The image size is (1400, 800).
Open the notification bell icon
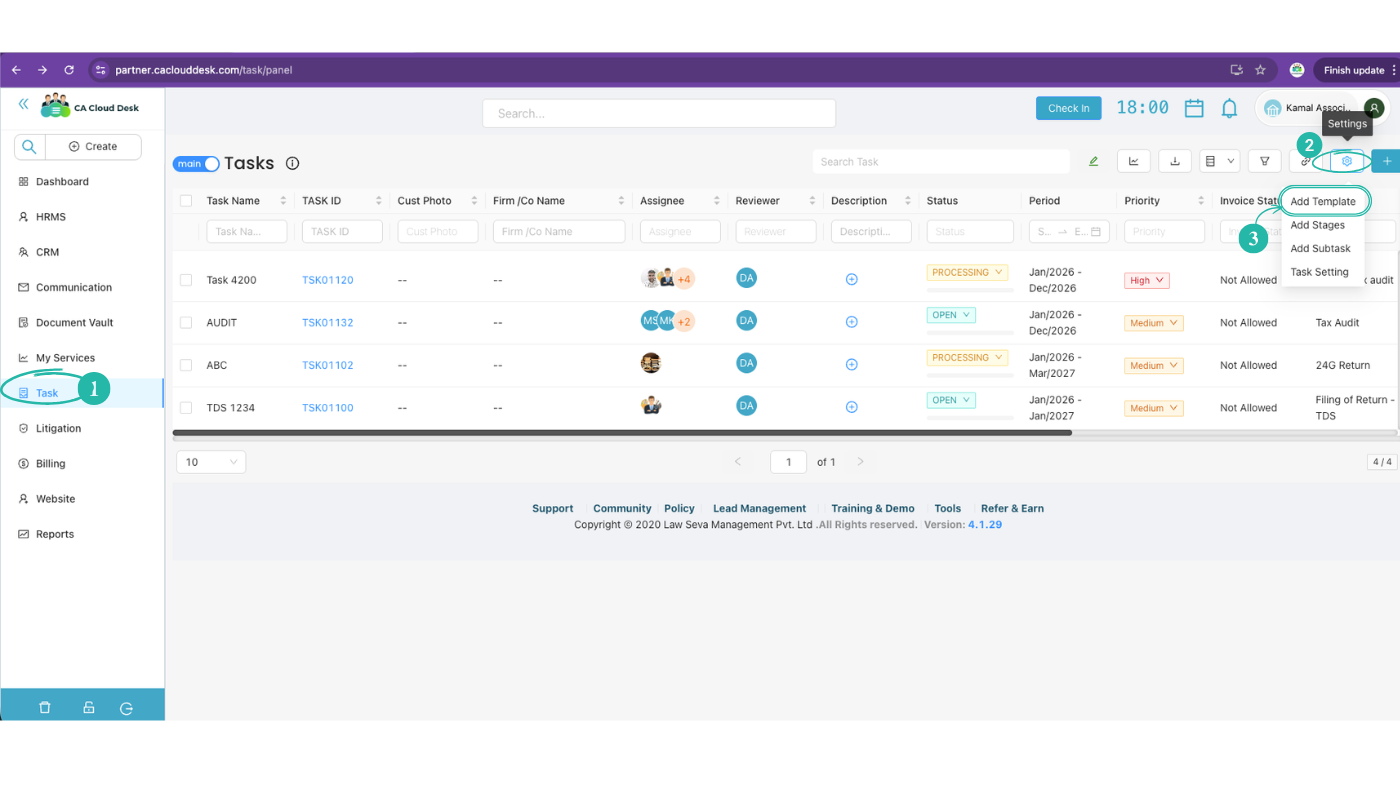(1229, 108)
